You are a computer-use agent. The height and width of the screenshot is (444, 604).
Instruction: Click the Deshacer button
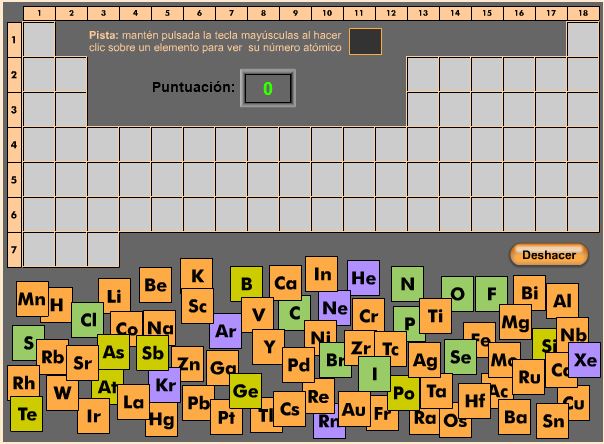coord(549,255)
